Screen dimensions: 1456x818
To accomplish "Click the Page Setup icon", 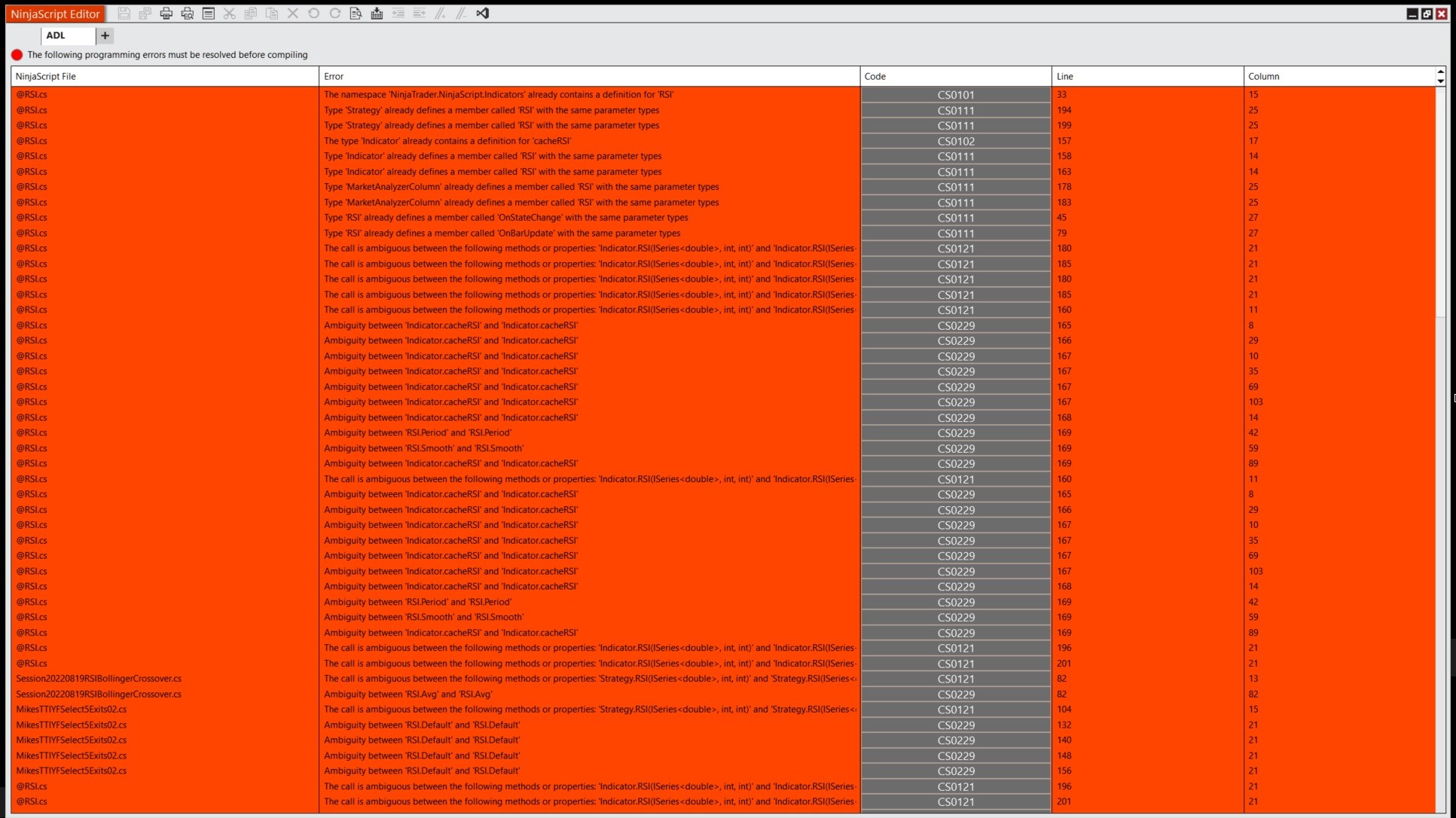I will pos(209,14).
